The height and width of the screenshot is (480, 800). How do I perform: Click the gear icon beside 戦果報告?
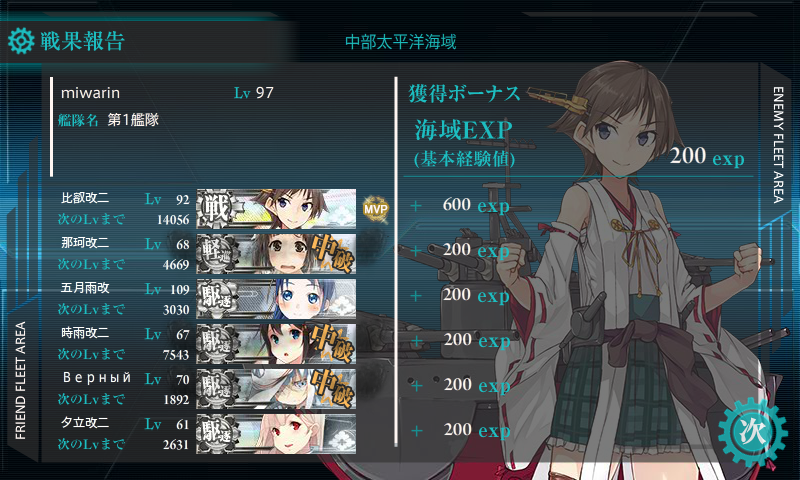tap(21, 41)
